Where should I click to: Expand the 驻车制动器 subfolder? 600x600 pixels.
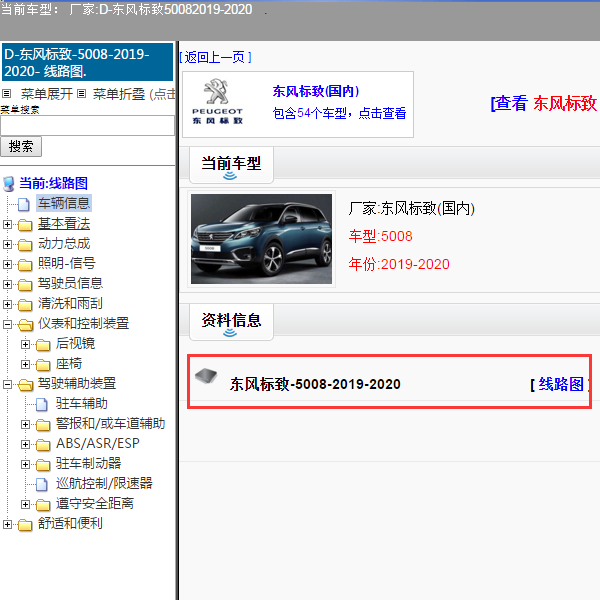coord(25,464)
